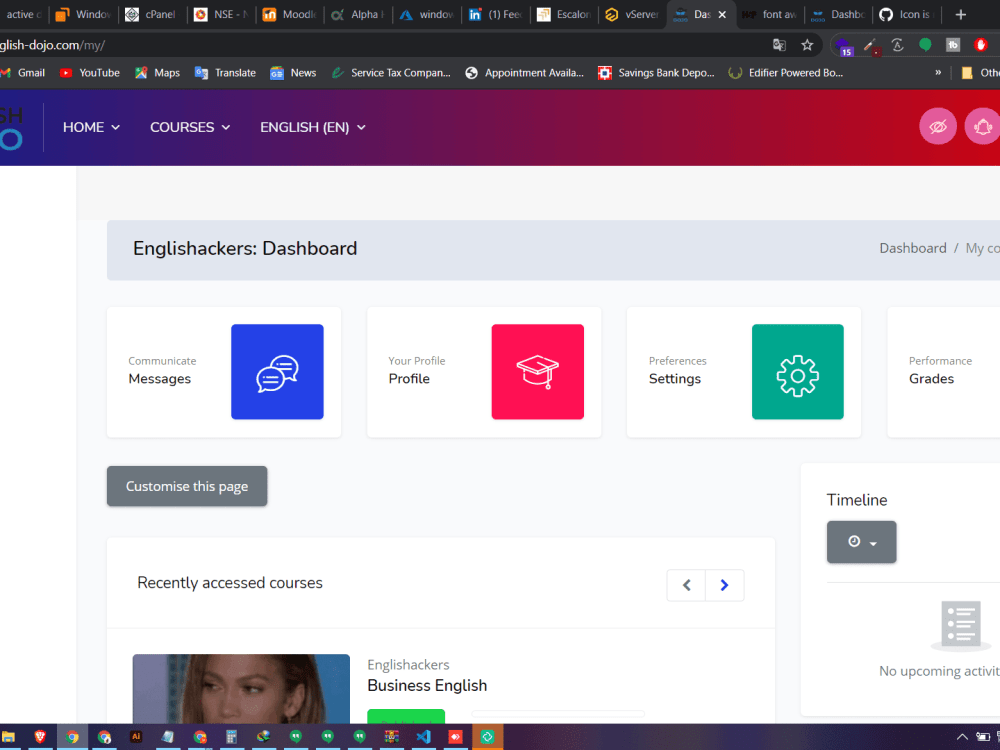1000x750 pixels.
Task: Expand the COURSES navigation dropdown
Action: point(190,127)
